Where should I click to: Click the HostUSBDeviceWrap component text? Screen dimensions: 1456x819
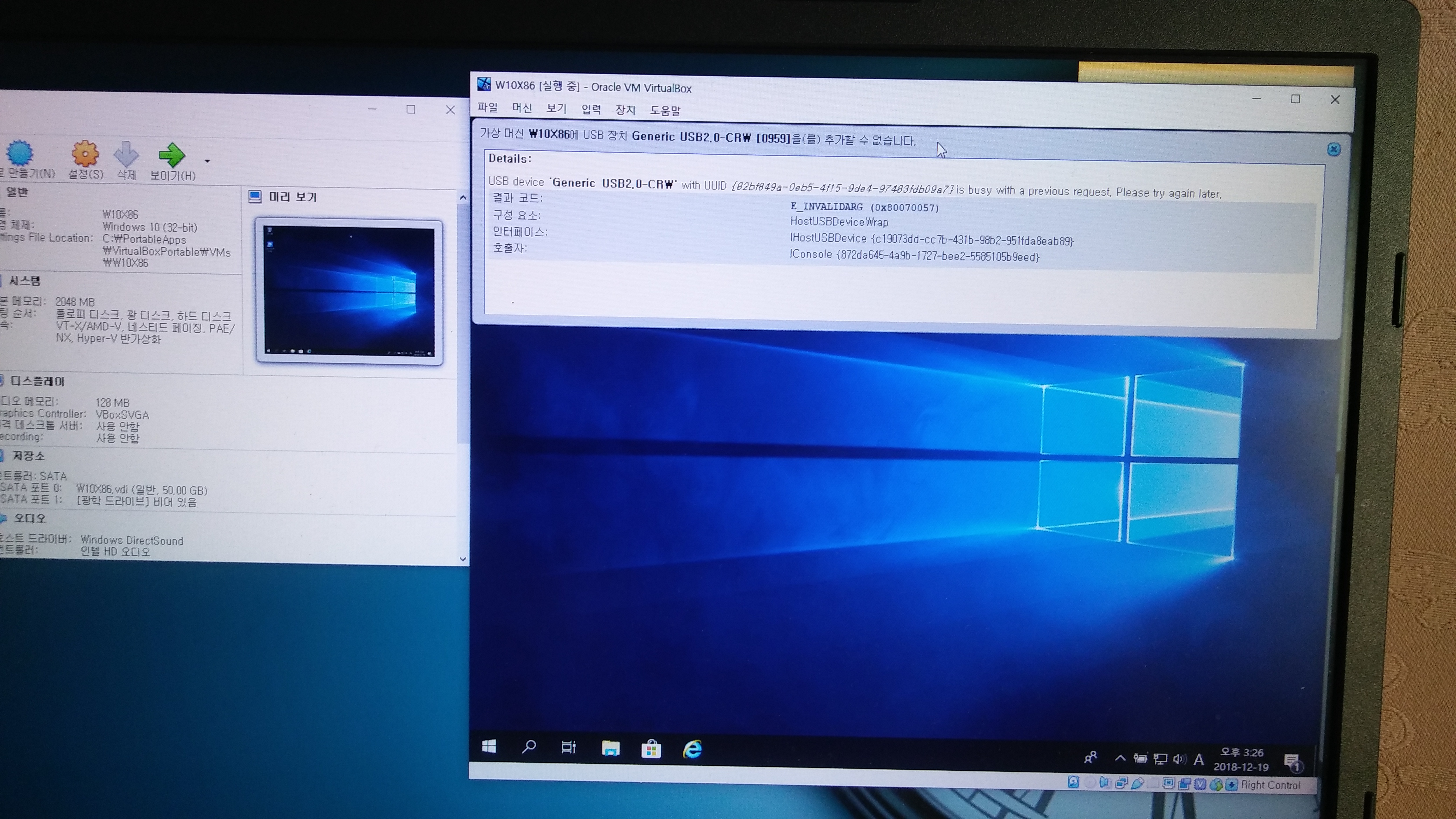pos(839,222)
